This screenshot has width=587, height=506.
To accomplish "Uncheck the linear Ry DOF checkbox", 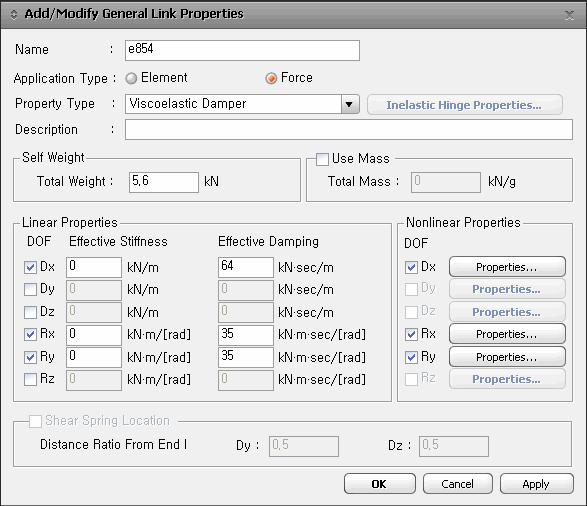I will click(x=30, y=357).
